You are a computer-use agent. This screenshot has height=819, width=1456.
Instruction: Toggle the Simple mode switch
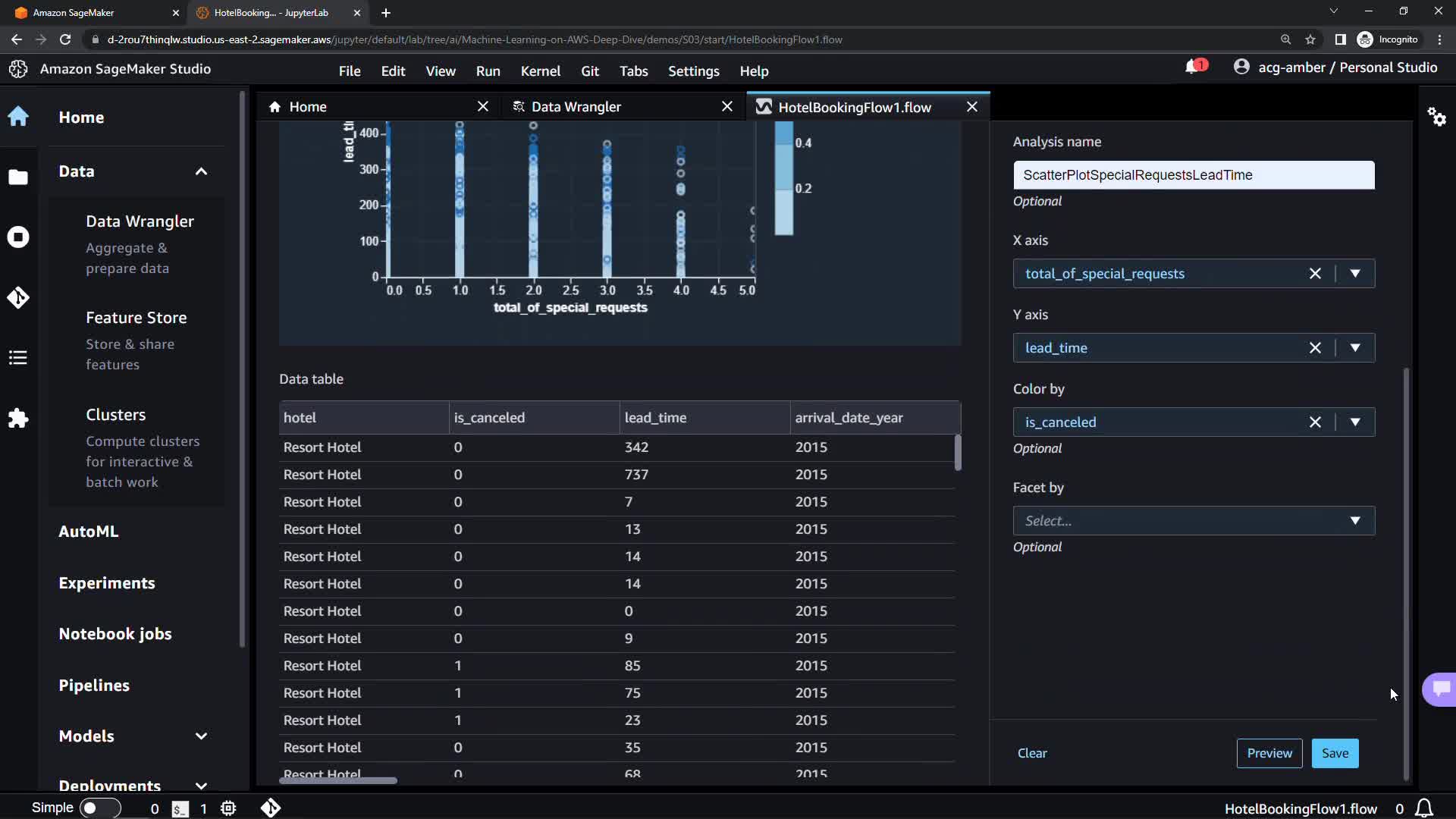[x=99, y=808]
